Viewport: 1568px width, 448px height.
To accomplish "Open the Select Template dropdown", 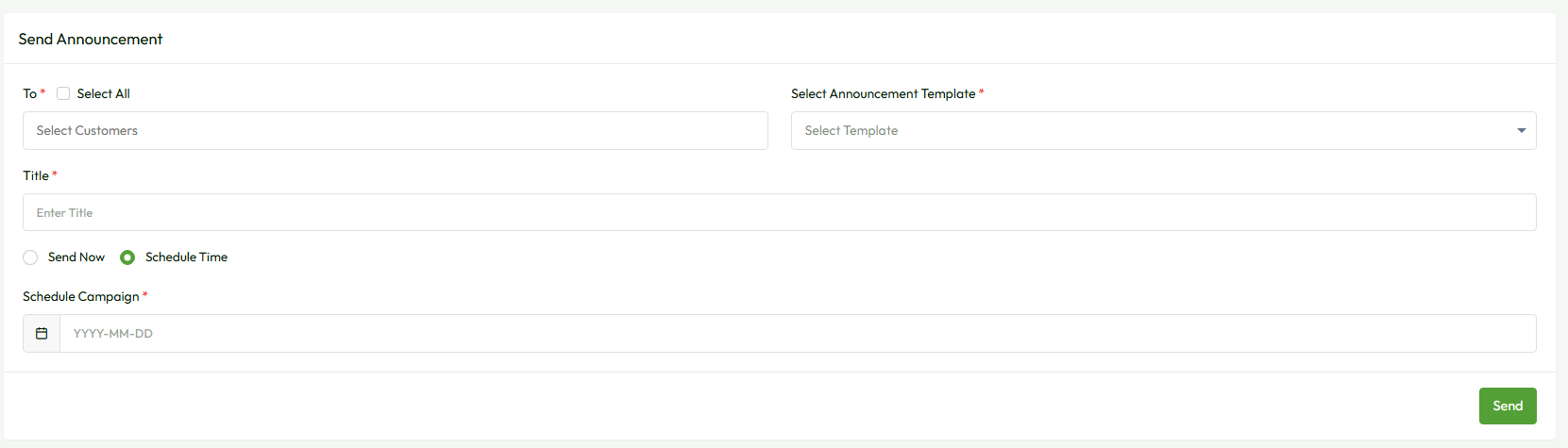I will 1163,130.
